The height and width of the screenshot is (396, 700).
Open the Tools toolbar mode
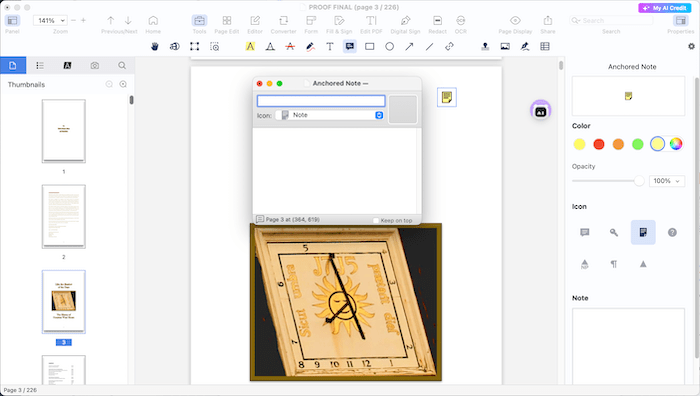click(x=200, y=24)
